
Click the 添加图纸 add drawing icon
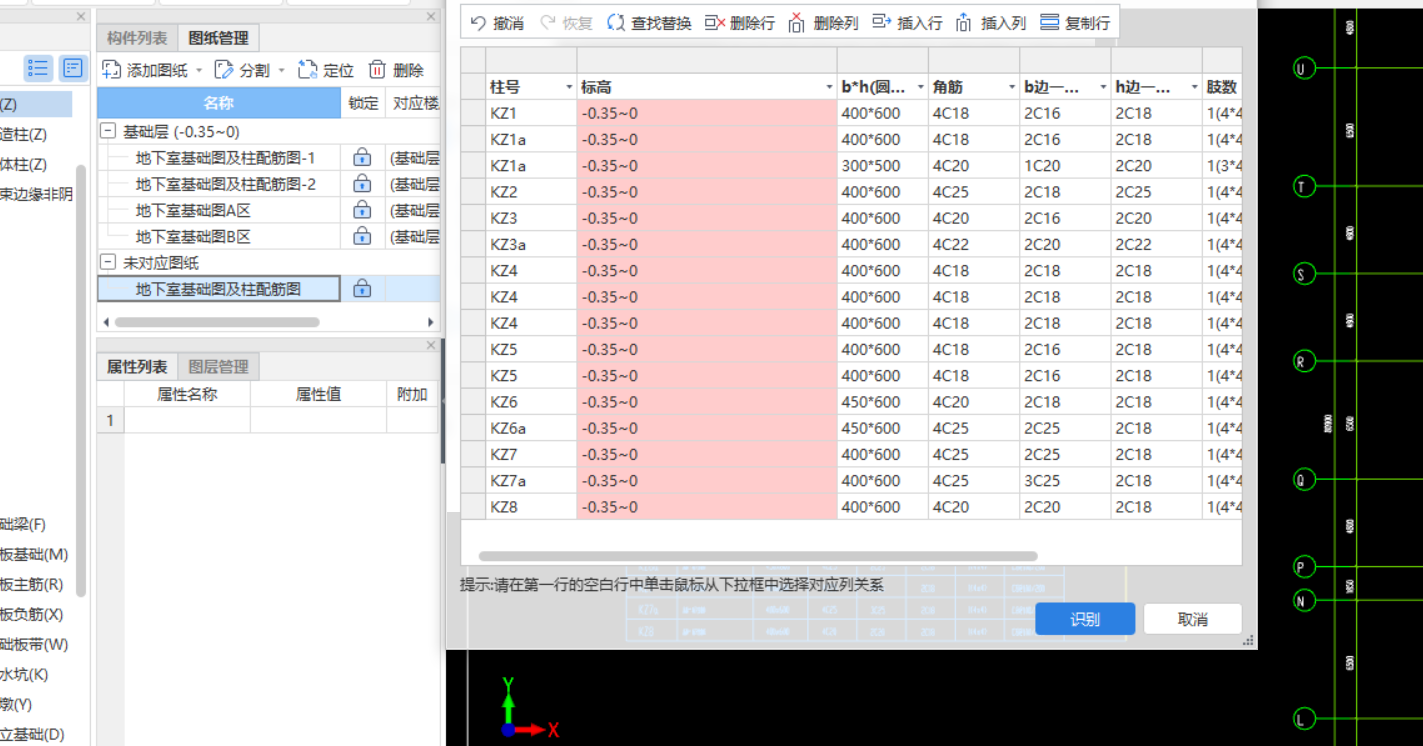coord(110,70)
